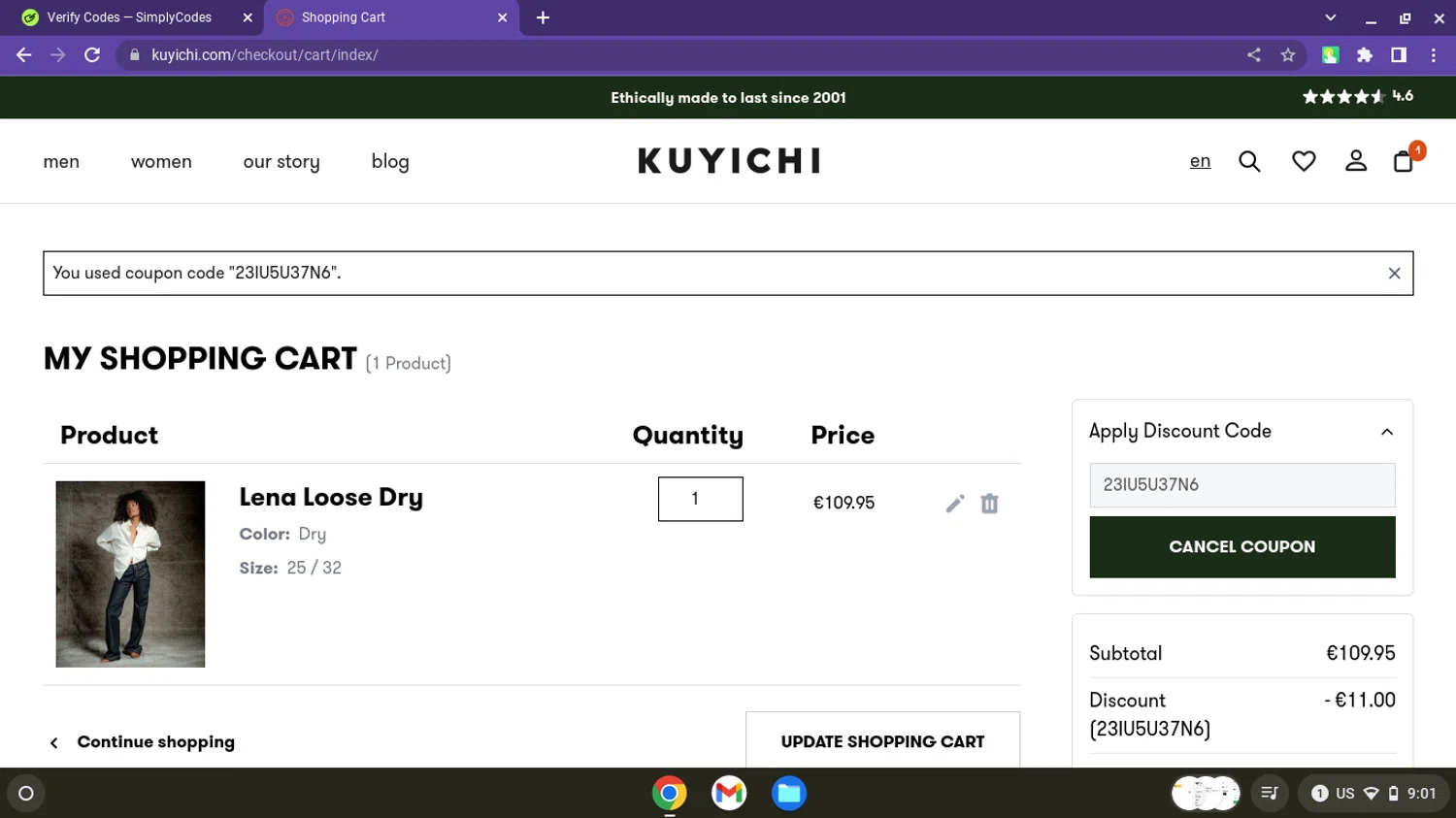Click the share page icon in address bar
Viewport: 1456px width, 818px height.
click(x=1254, y=55)
